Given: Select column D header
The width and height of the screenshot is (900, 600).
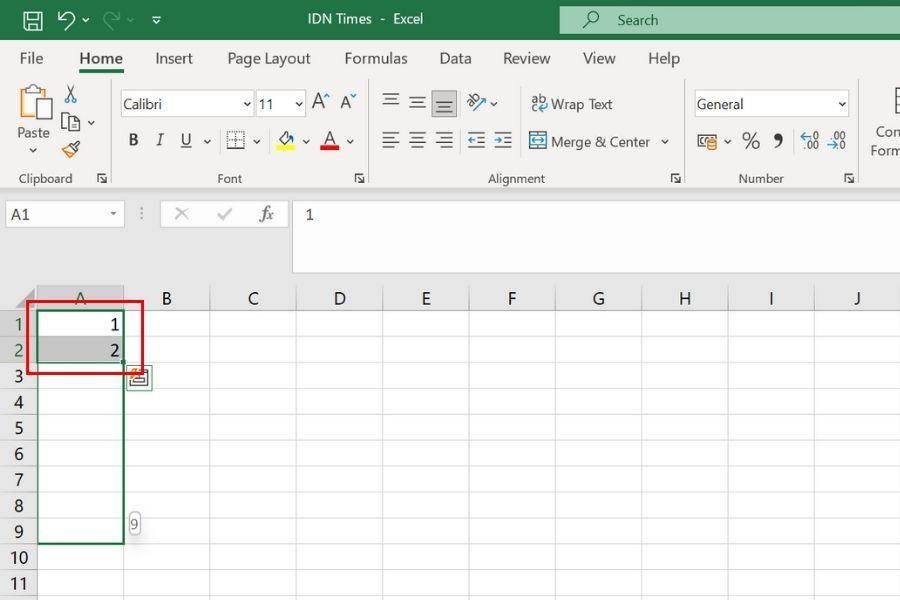Looking at the screenshot, I should coord(339,298).
